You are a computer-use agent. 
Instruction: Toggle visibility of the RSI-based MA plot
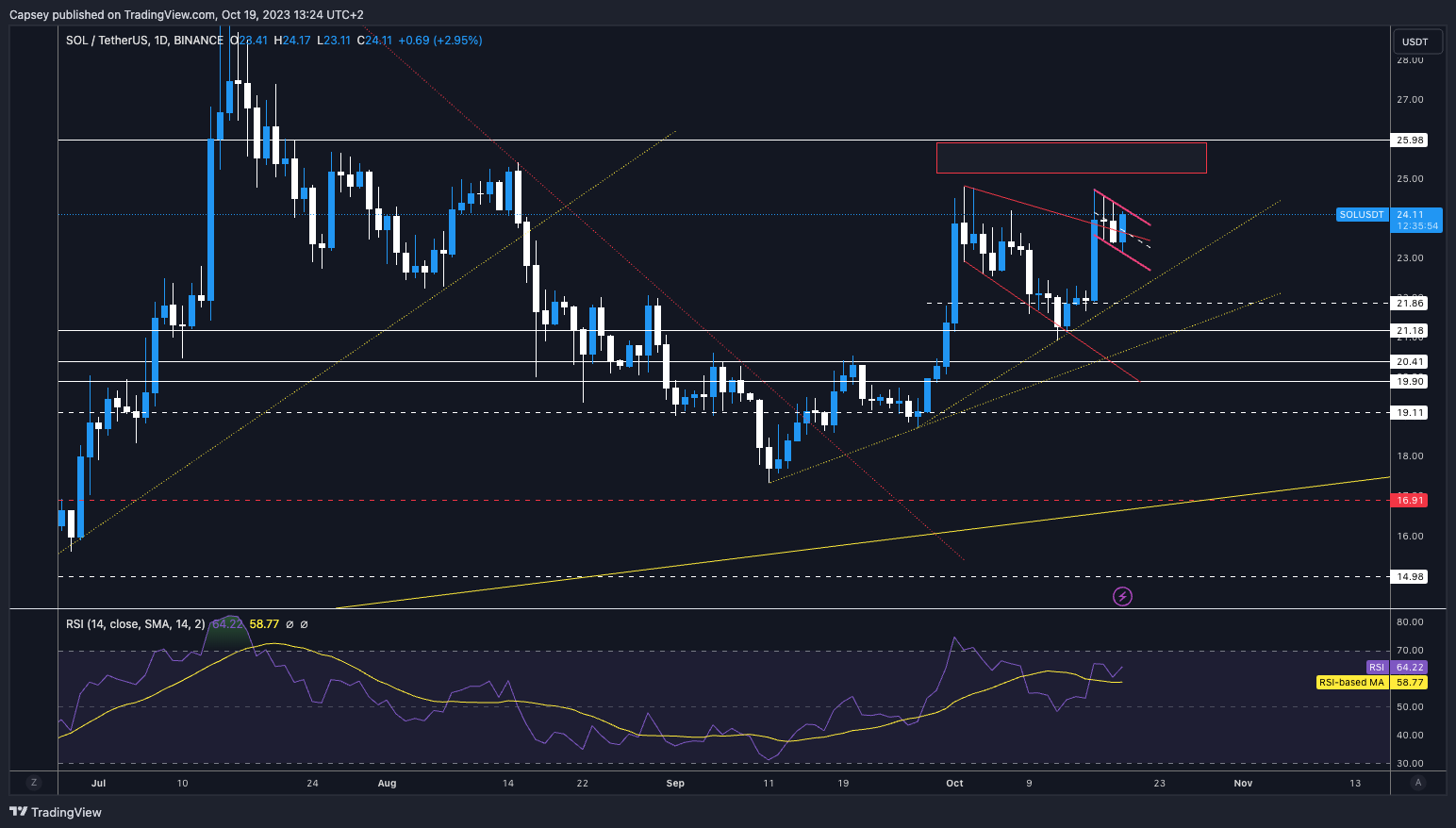coord(304,624)
